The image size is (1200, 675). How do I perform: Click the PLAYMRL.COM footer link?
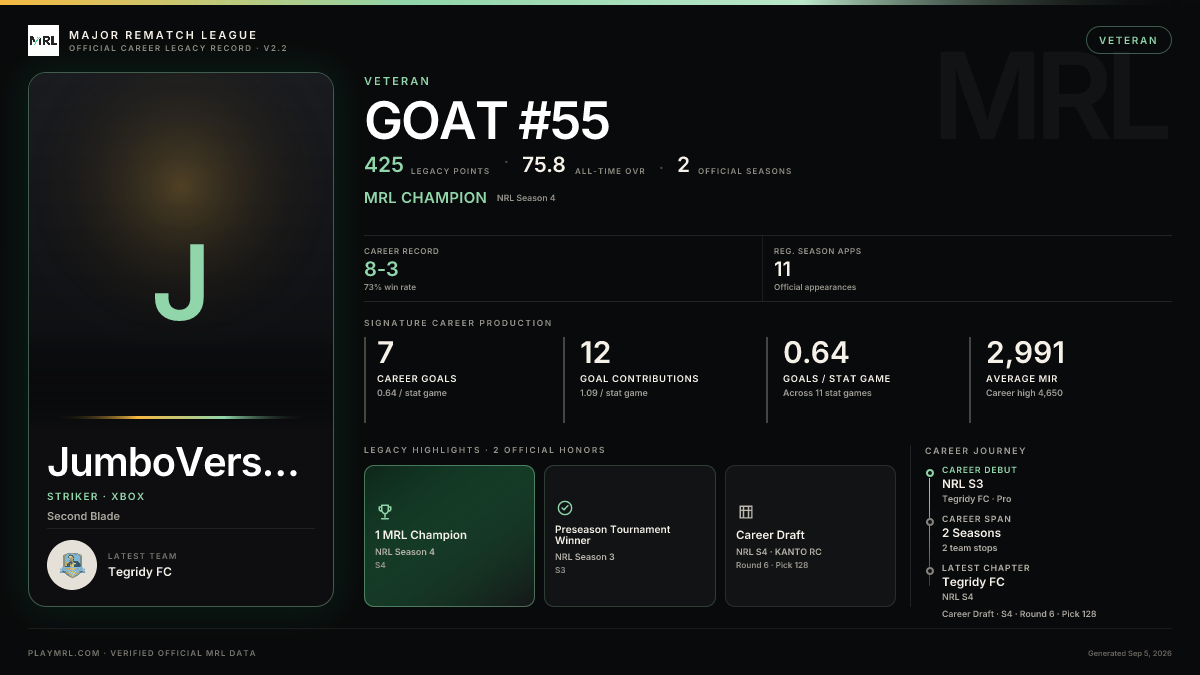pos(64,653)
